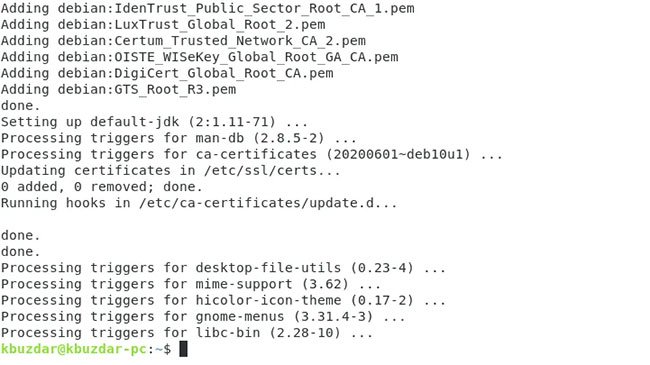The width and height of the screenshot is (650, 365).
Task: Click the terminal cursor block after the prompt
Action: (183, 349)
